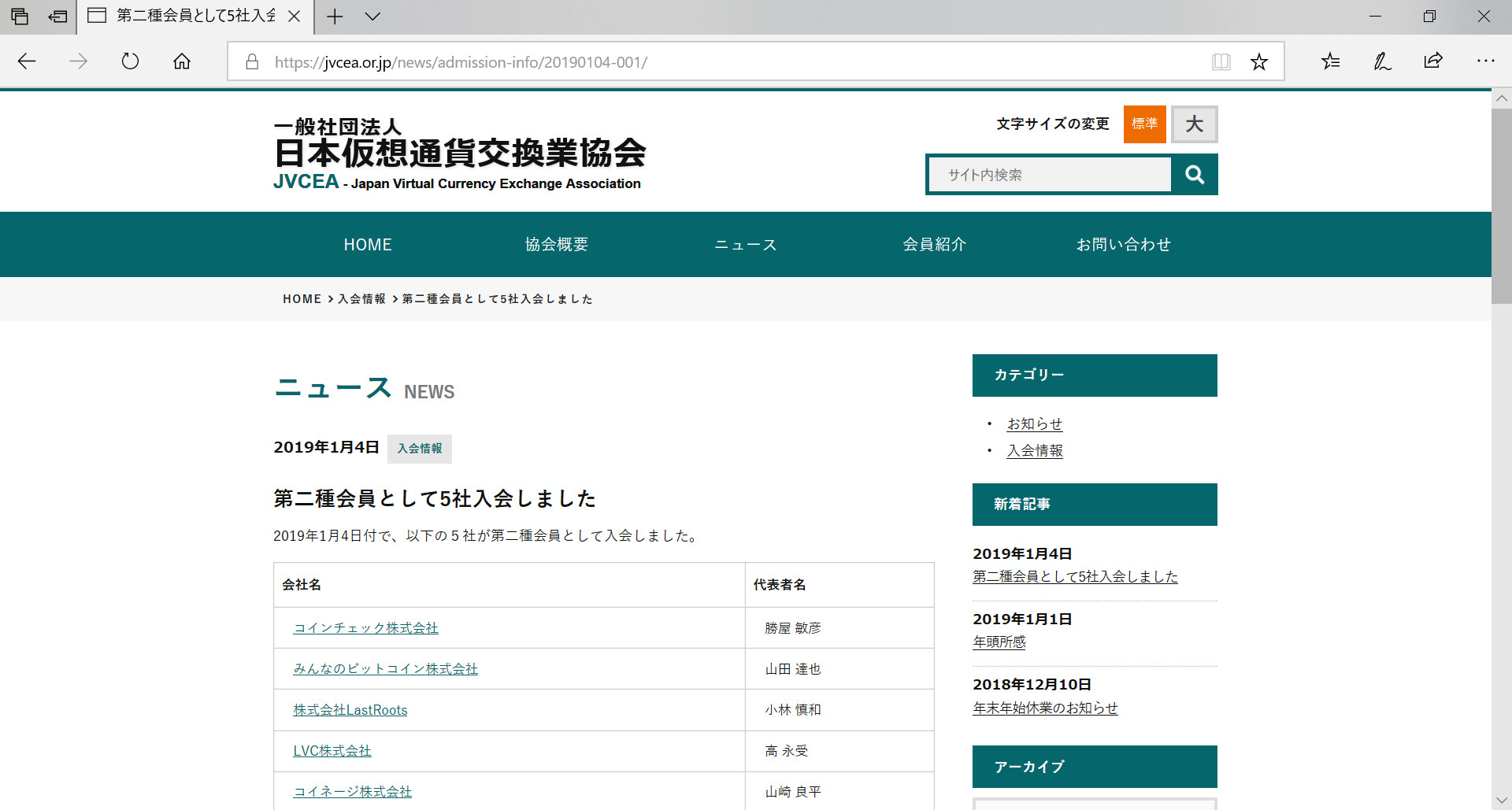The image size is (1512, 810).
Task: Open HOME in the navigation menu
Action: [x=368, y=245]
